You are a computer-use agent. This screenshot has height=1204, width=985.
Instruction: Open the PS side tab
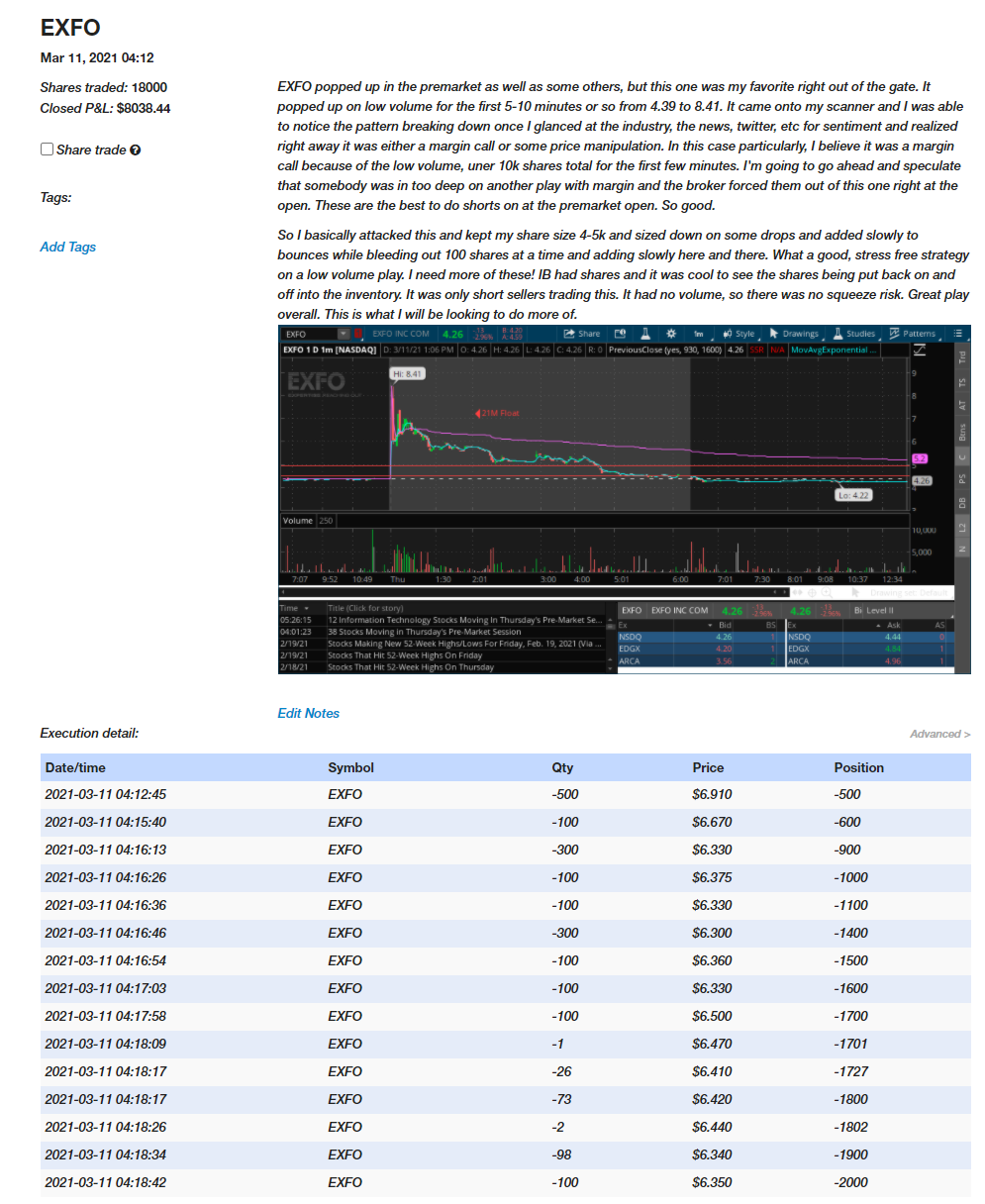[962, 478]
